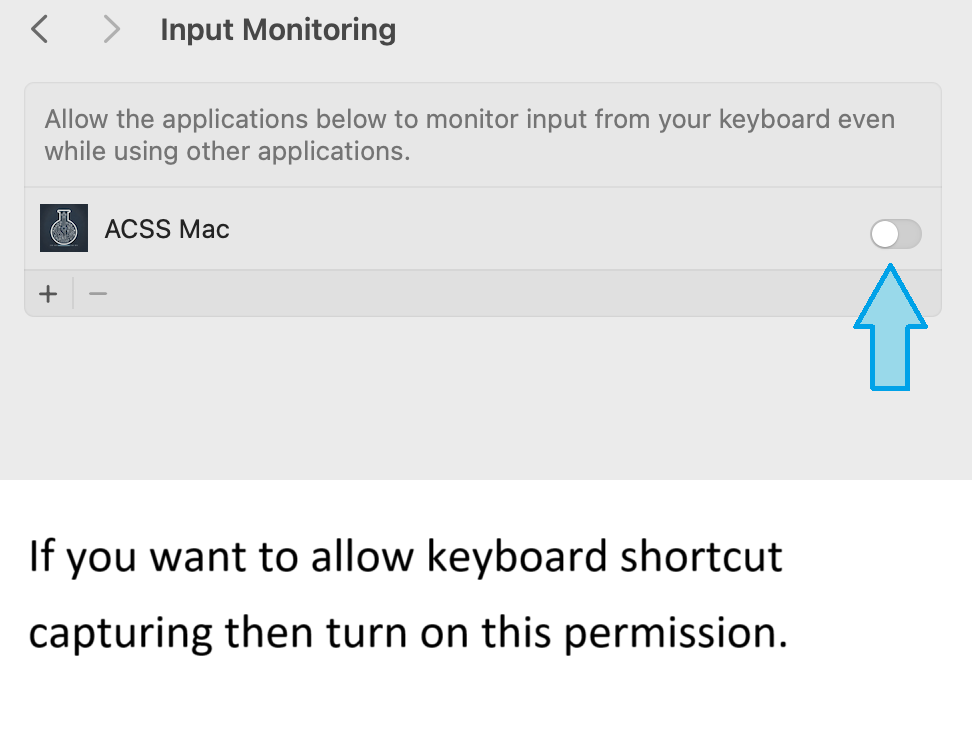Go back using the left chevron

coord(40,29)
